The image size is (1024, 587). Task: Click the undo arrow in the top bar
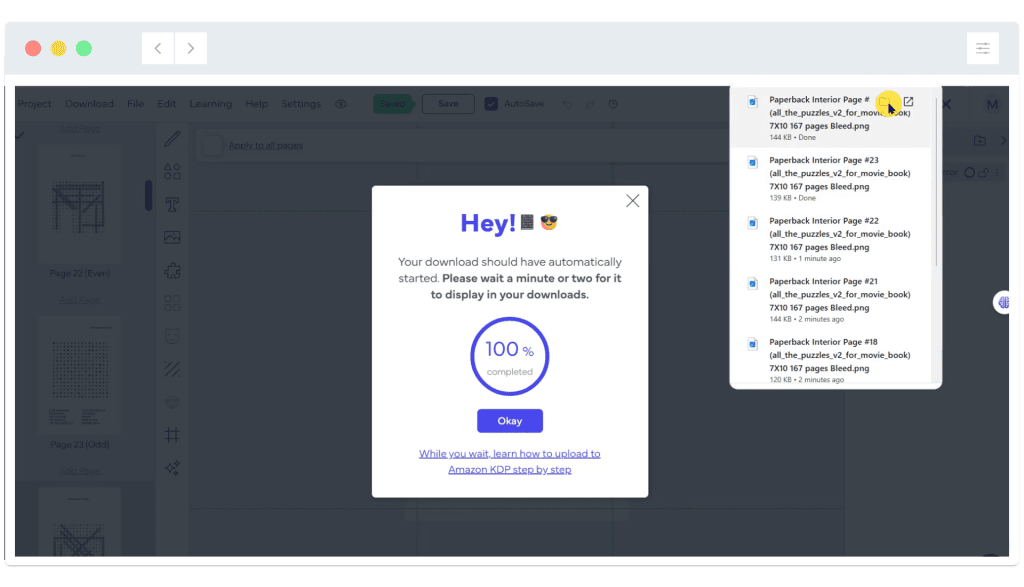(x=567, y=104)
